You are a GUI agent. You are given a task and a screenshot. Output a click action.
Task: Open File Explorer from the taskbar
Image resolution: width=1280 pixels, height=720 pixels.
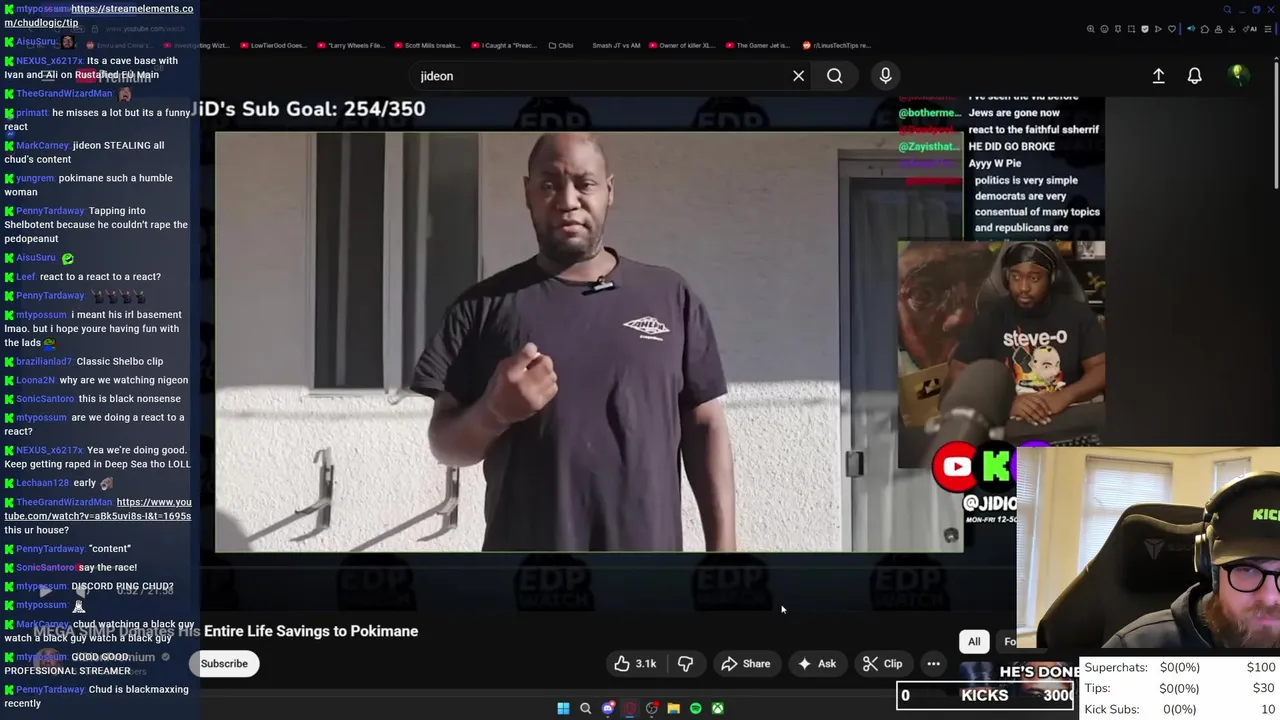tap(673, 708)
